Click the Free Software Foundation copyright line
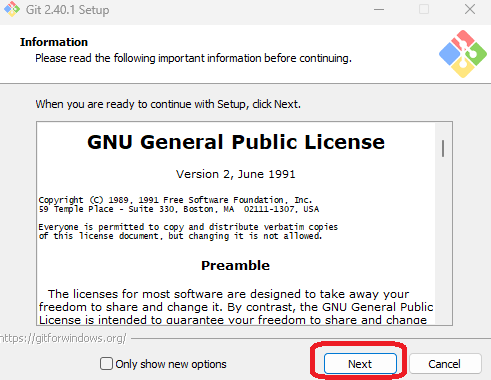Screen dimensions: 491x380 (175, 200)
